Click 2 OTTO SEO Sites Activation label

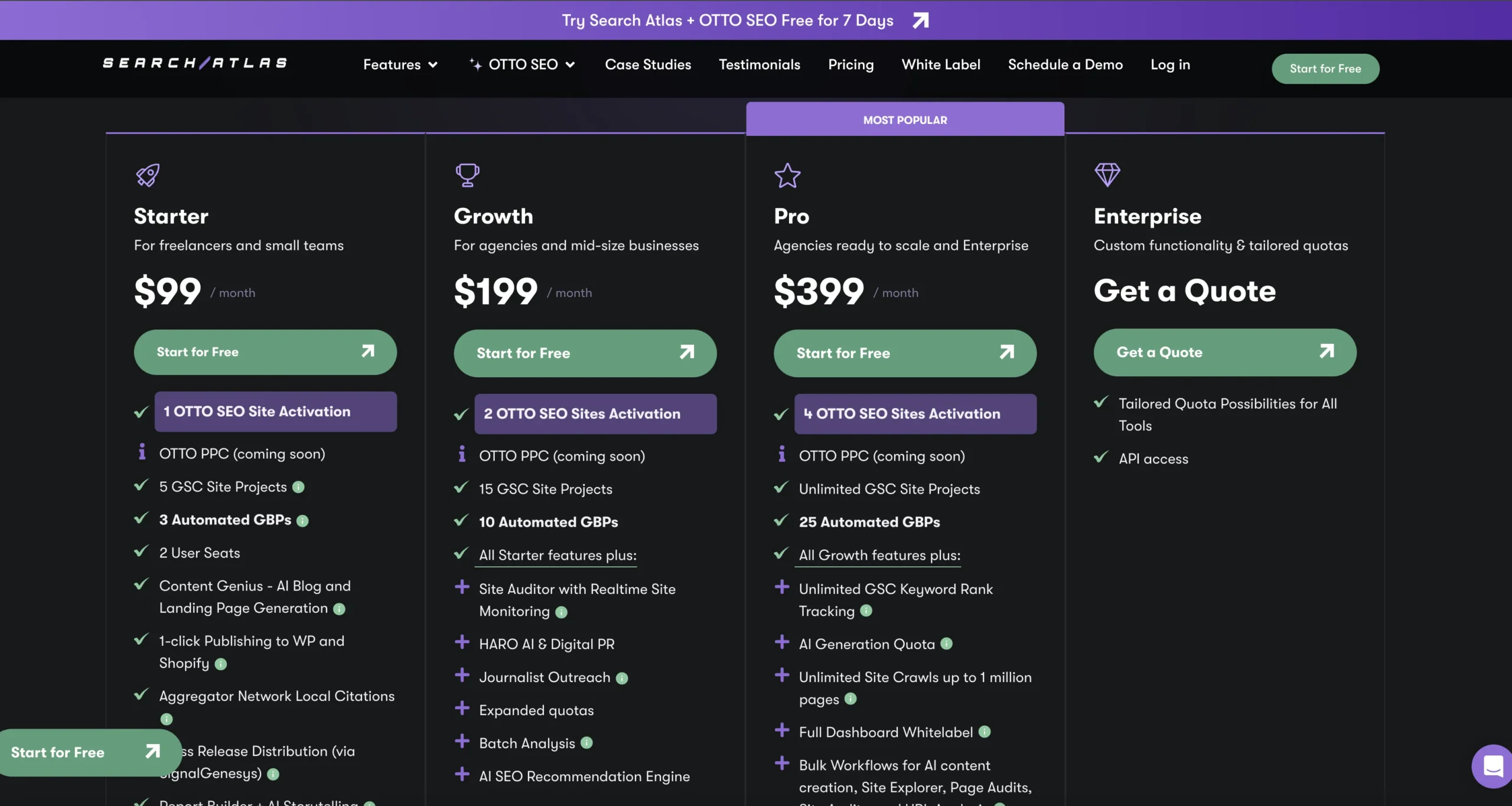tap(595, 414)
